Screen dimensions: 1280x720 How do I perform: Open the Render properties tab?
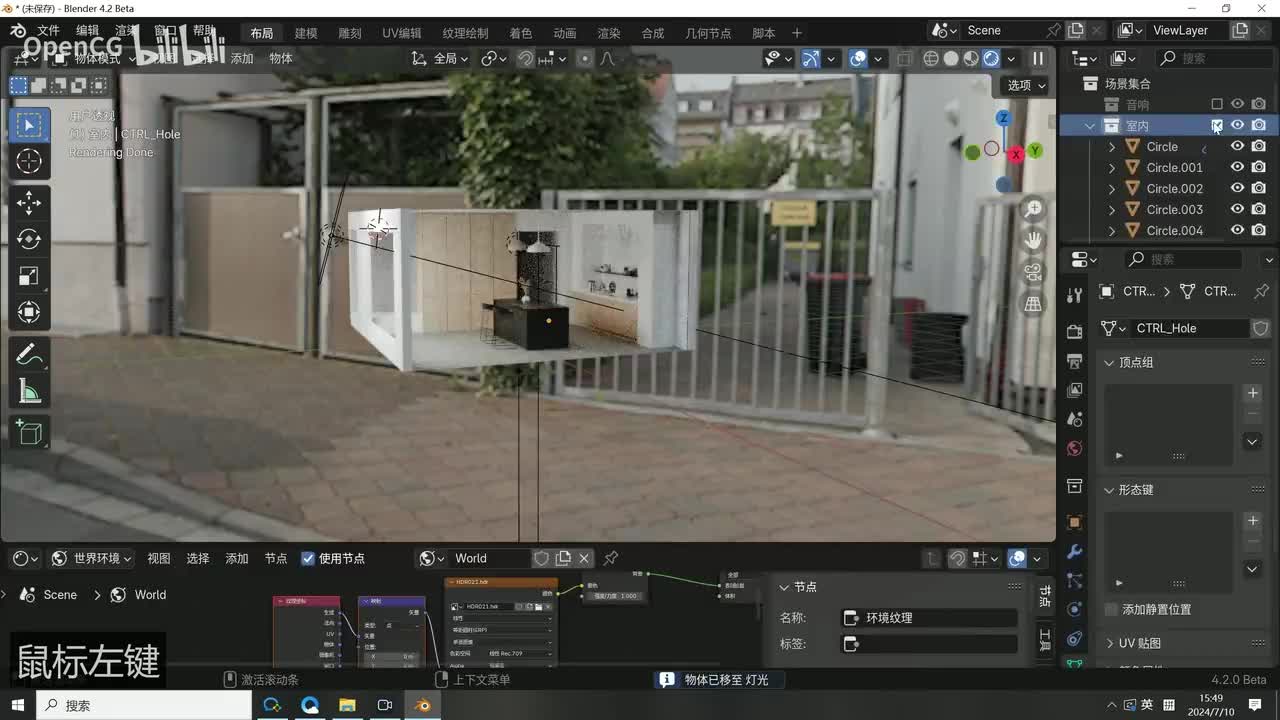coord(1075,332)
